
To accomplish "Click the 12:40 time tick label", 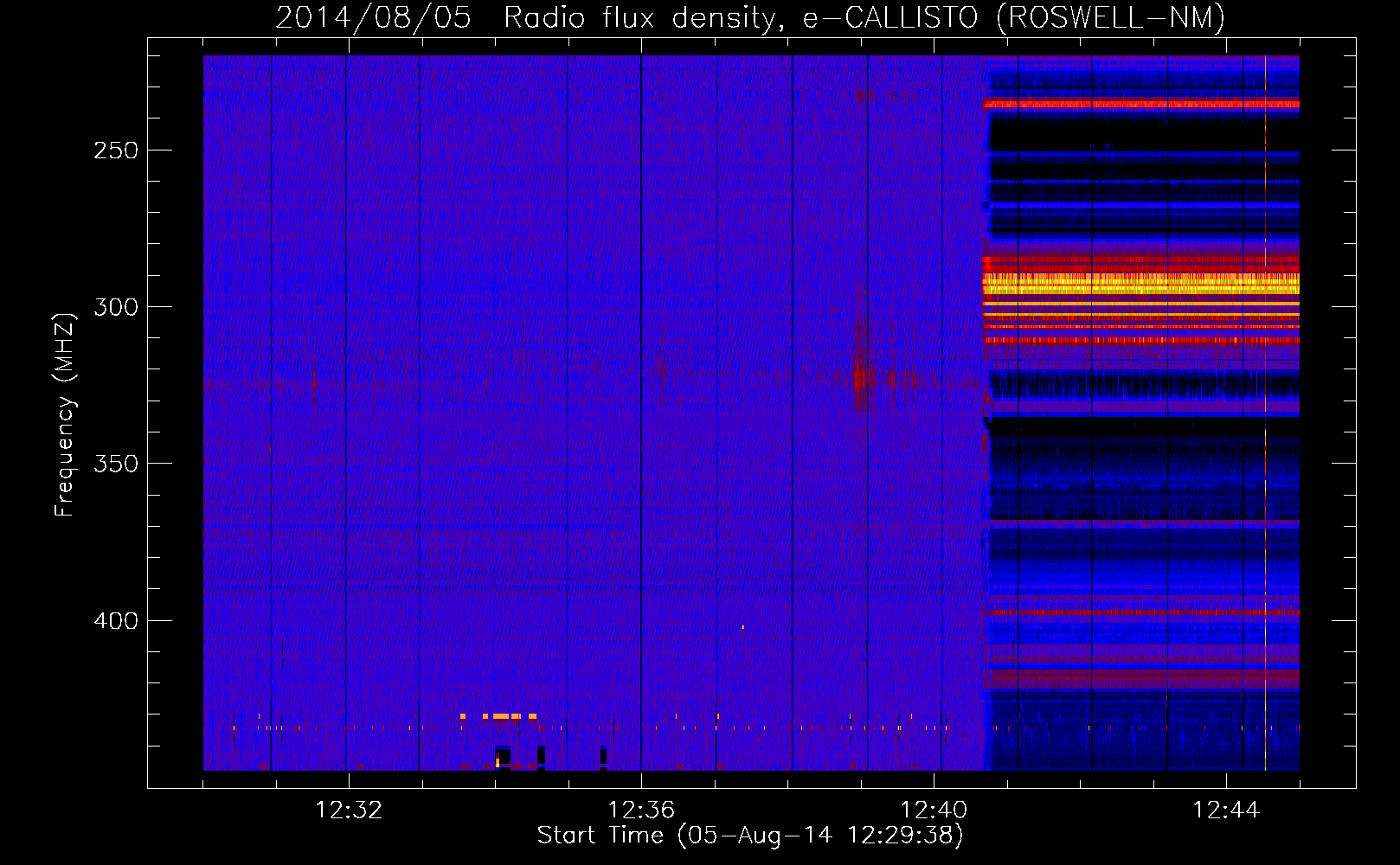I will (934, 811).
